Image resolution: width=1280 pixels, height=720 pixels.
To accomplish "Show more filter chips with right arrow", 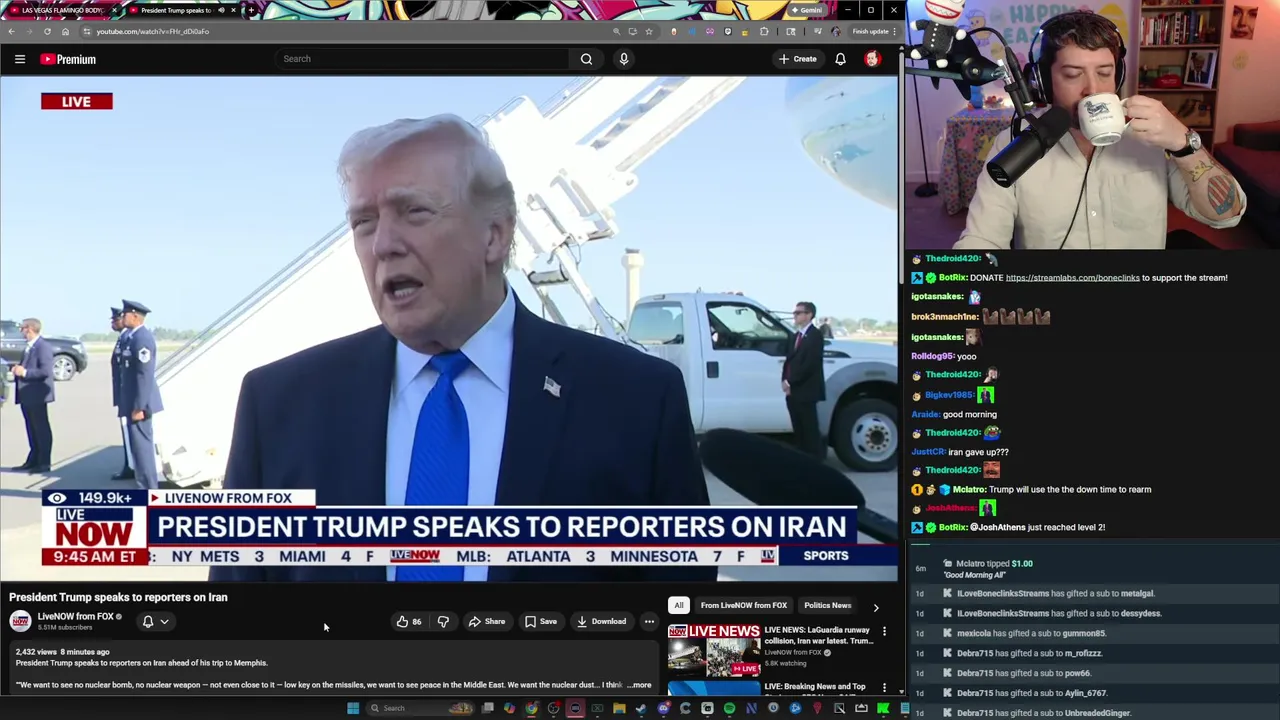I will (x=876, y=607).
